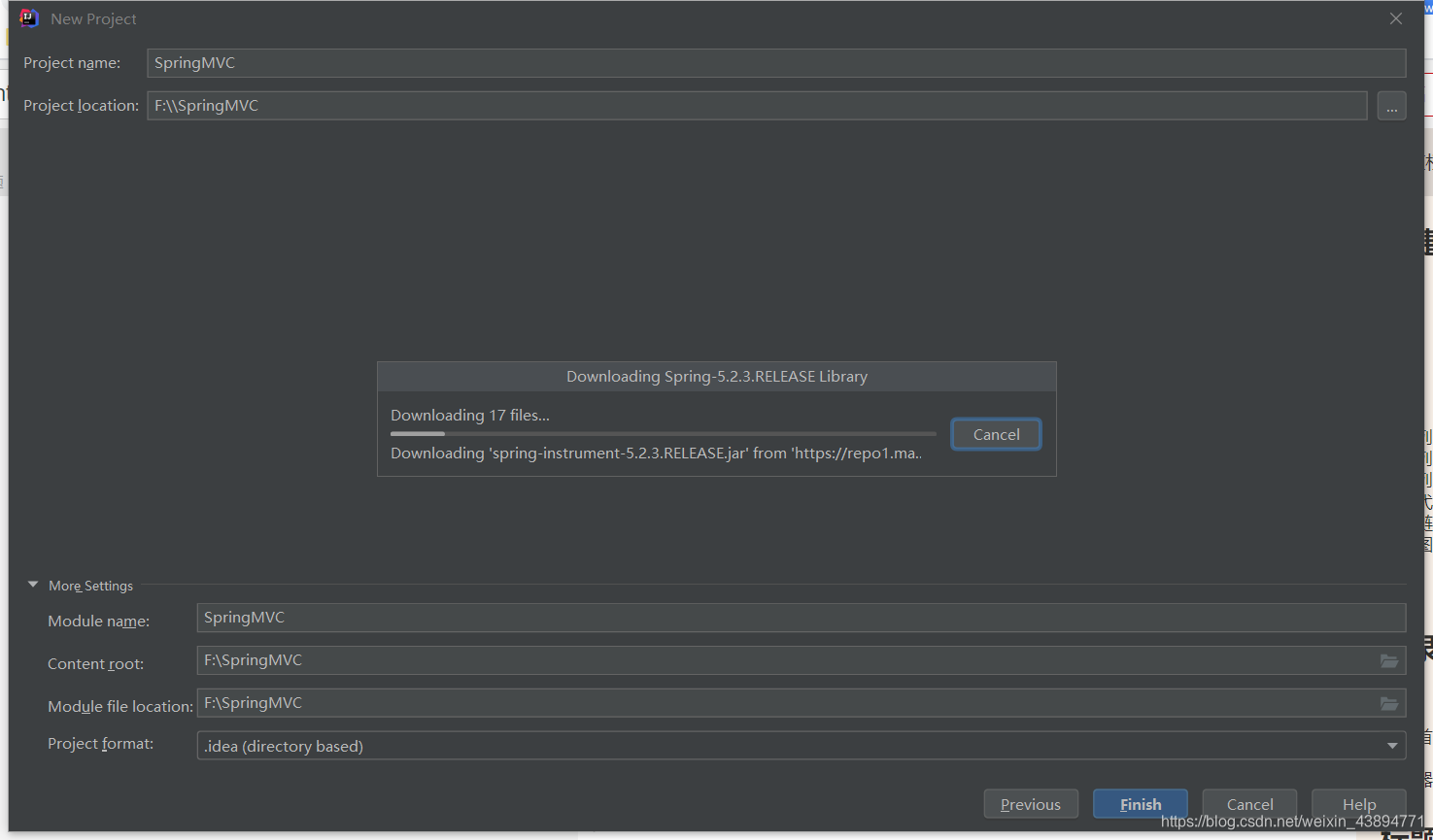Click the 'Module name:' label
This screenshot has height=840, width=1433.
pos(99,621)
